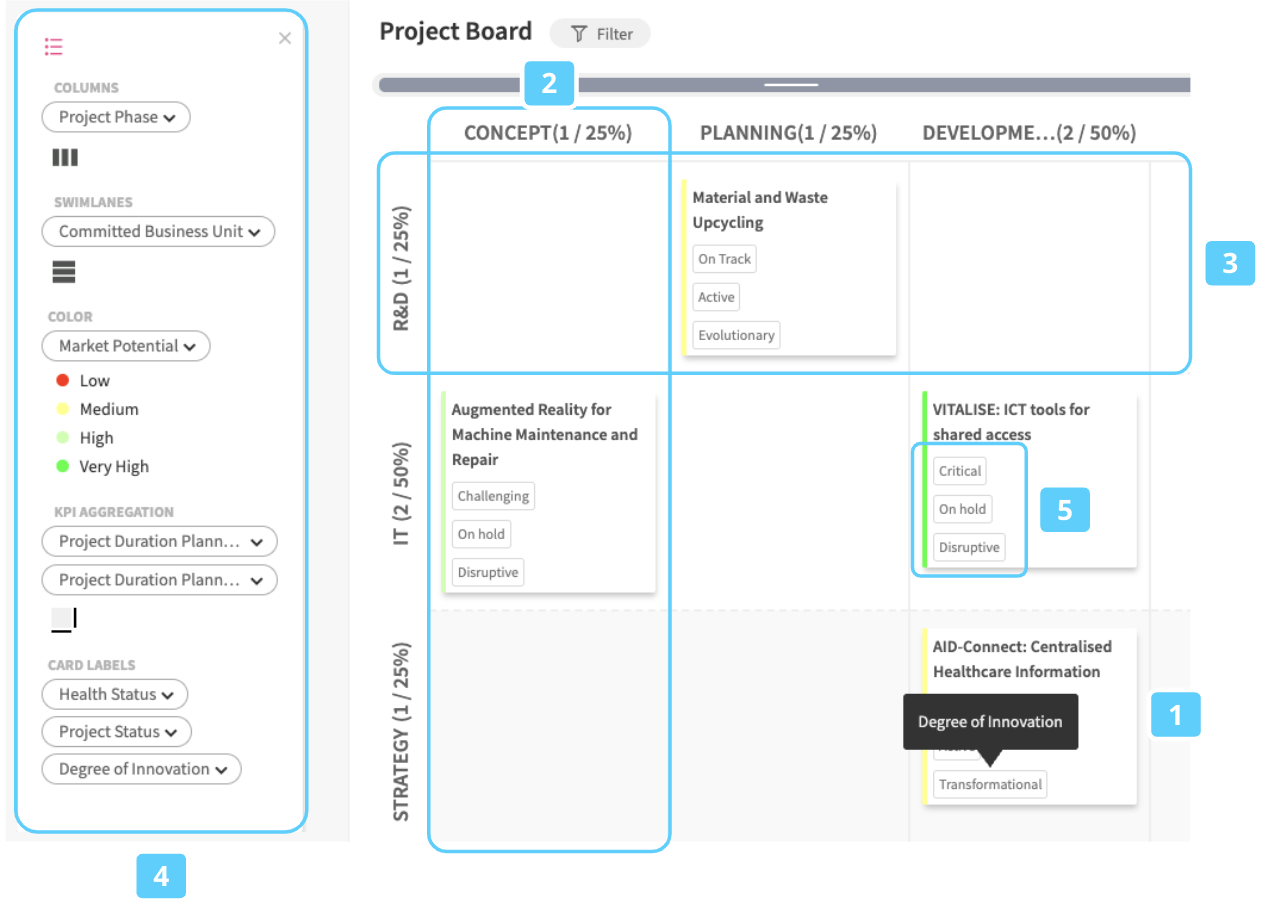Click the columns layout icon under Project Phase
The width and height of the screenshot is (1278, 916).
click(x=65, y=157)
